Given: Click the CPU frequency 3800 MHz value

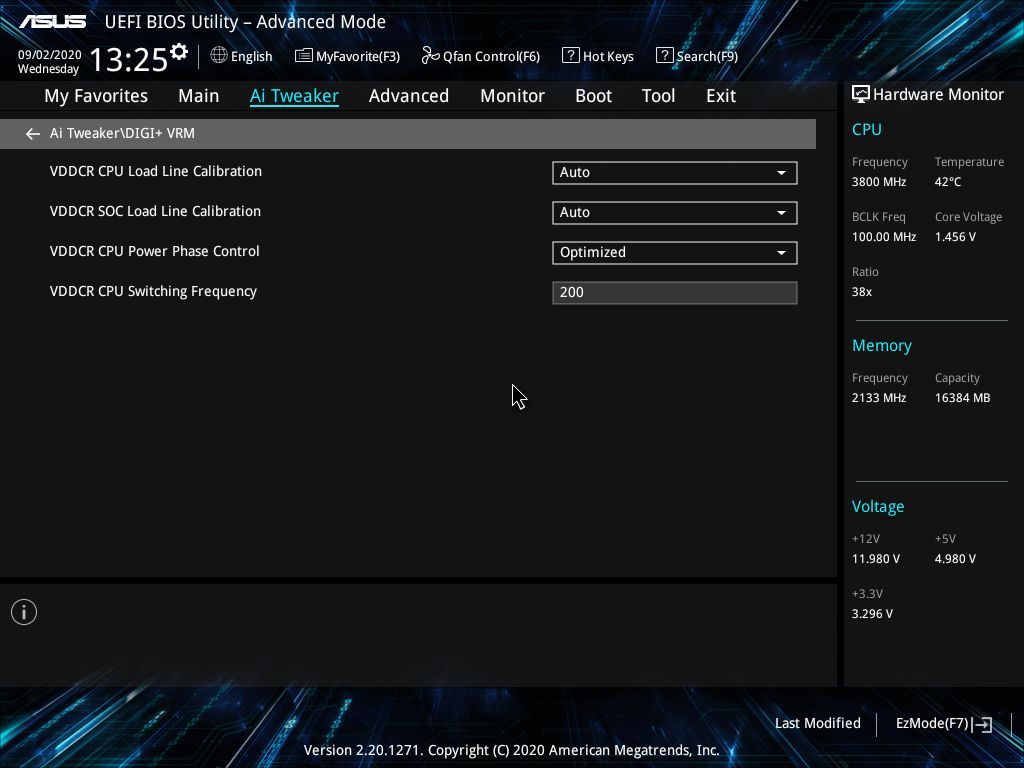Looking at the screenshot, I should (878, 182).
